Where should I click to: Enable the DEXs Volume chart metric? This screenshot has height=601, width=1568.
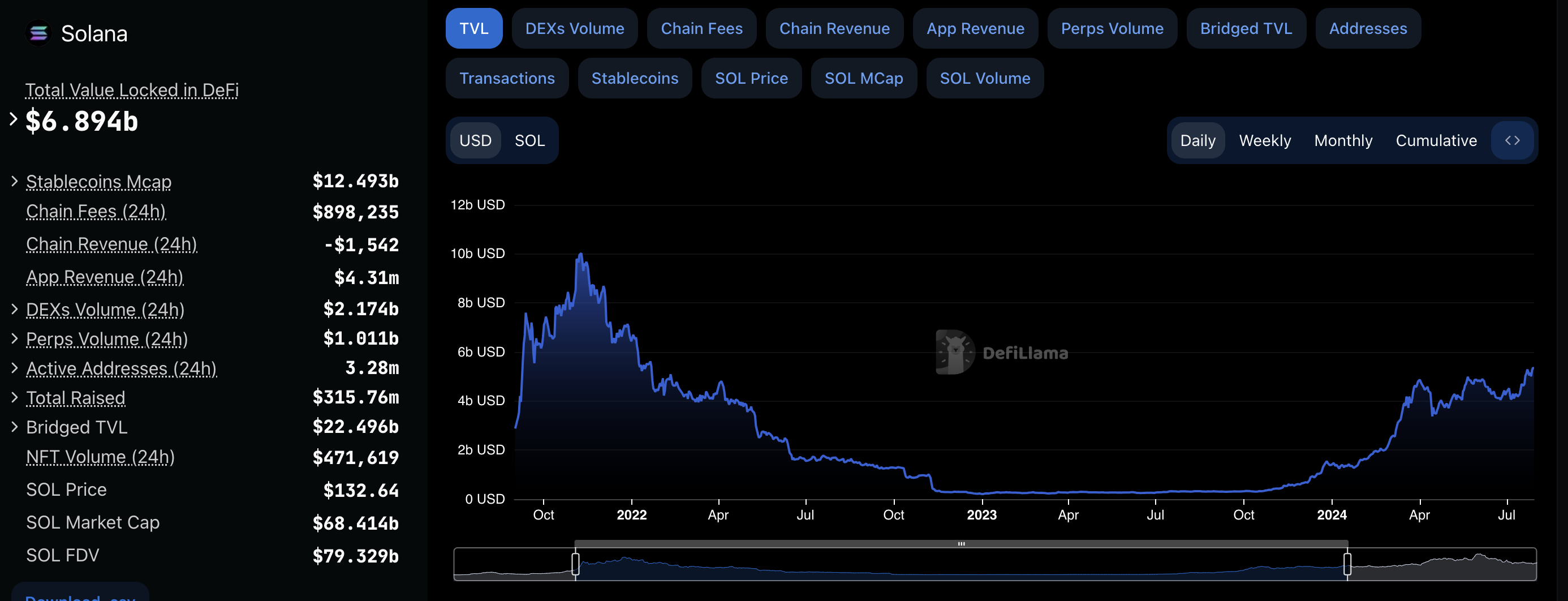pyautogui.click(x=574, y=29)
